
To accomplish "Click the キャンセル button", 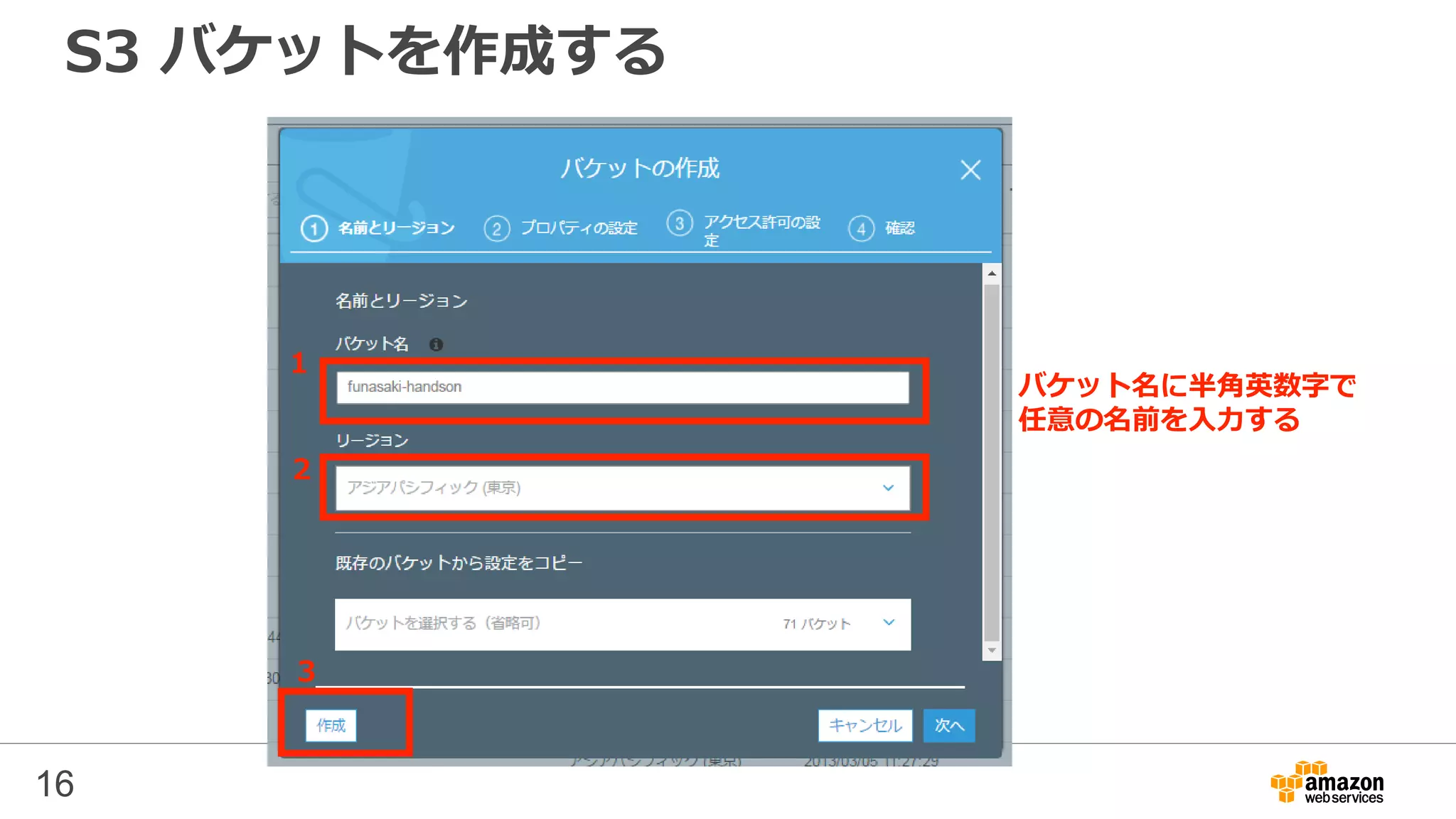I will click(x=865, y=725).
